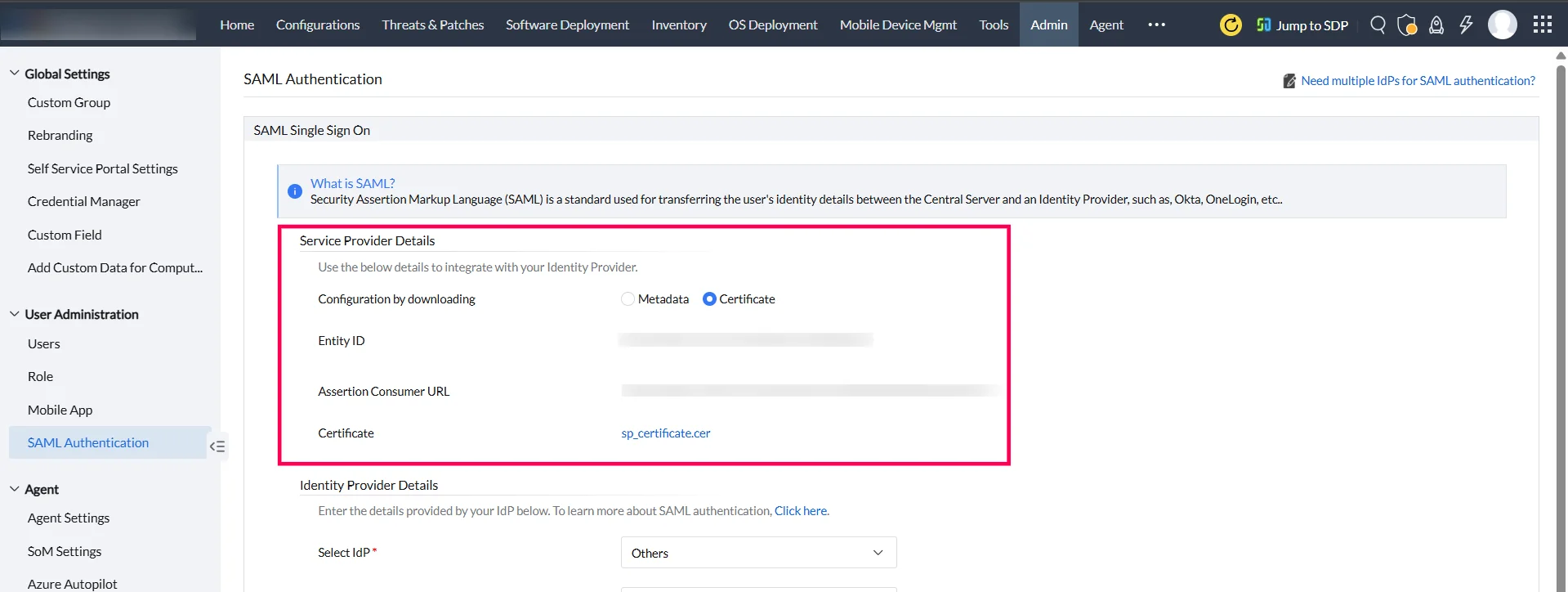Image resolution: width=1568 pixels, height=592 pixels.
Task: Open Credential Manager in sidebar
Action: pos(83,201)
